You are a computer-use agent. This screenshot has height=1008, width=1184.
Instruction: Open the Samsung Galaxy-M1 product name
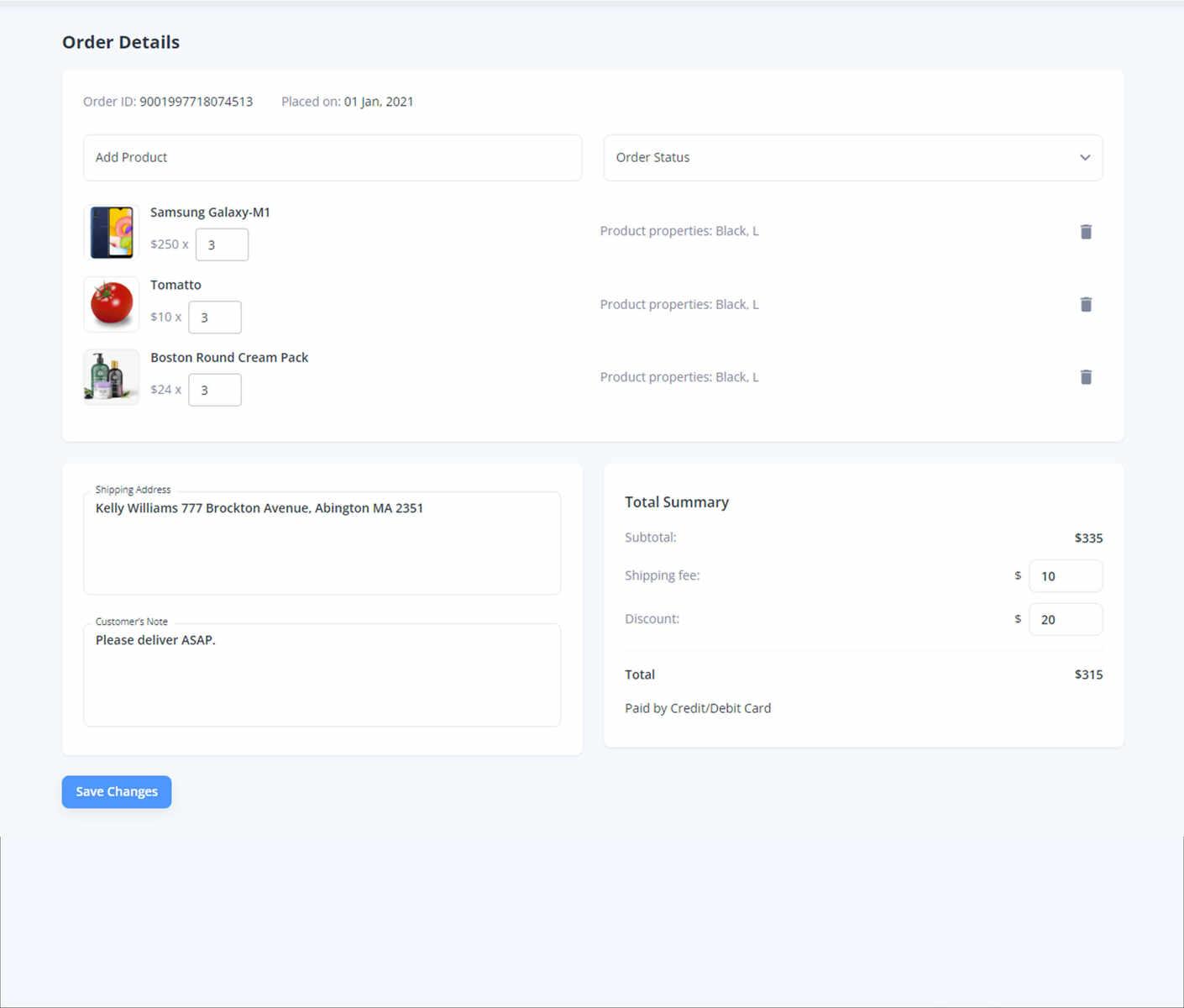click(x=210, y=213)
